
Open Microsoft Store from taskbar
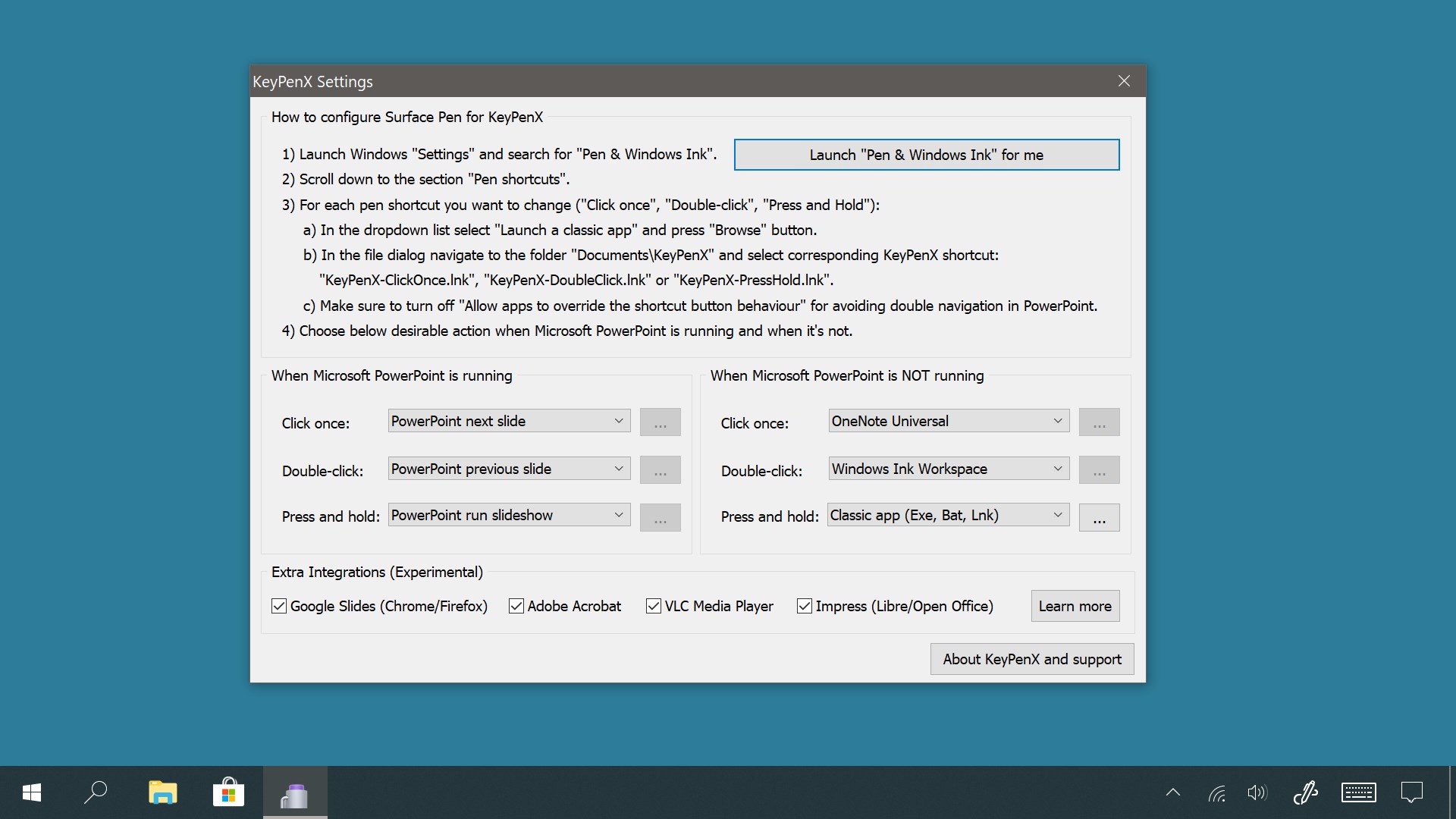coord(228,793)
